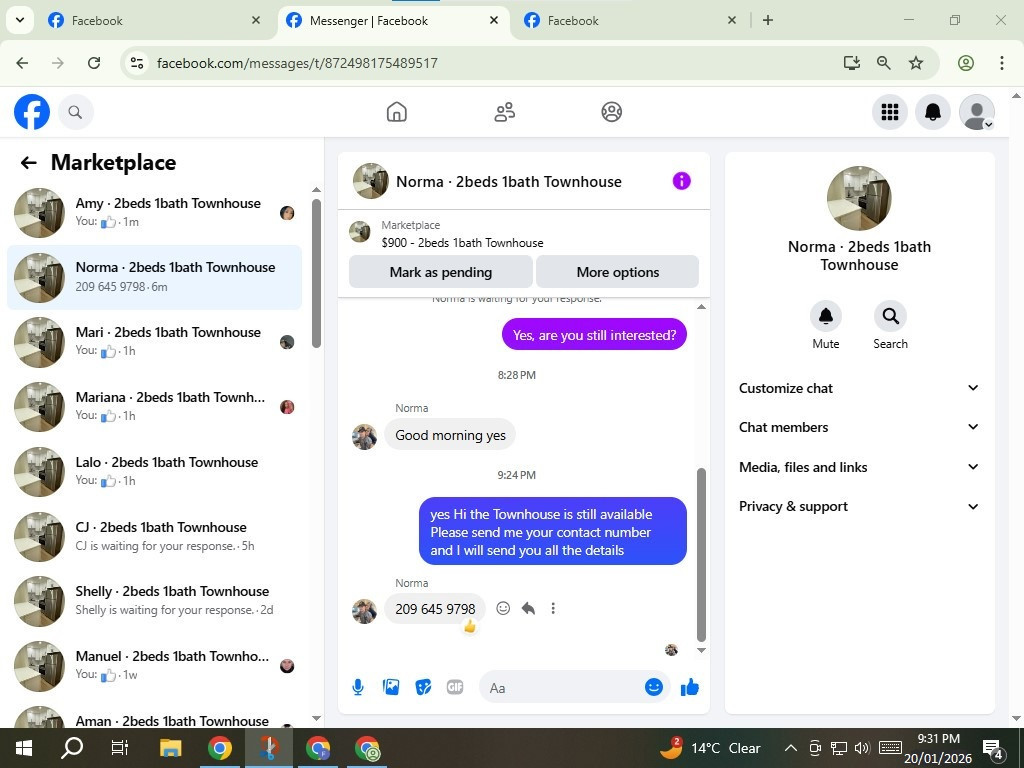Click chat messages scrollbar
Screen dimensions: 1024x768
tap(701, 555)
